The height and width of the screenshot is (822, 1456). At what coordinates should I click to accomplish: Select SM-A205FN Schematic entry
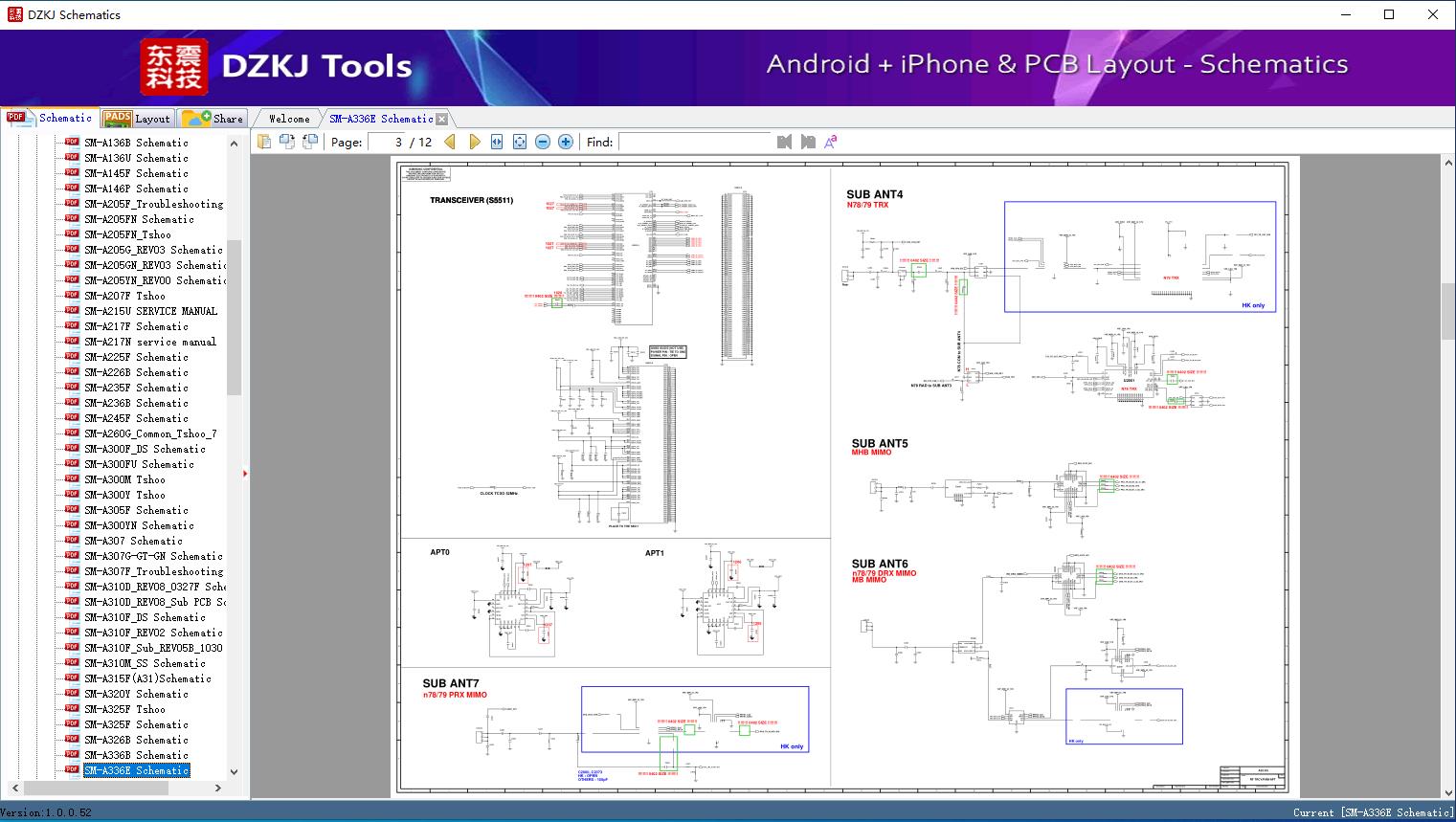(x=139, y=219)
